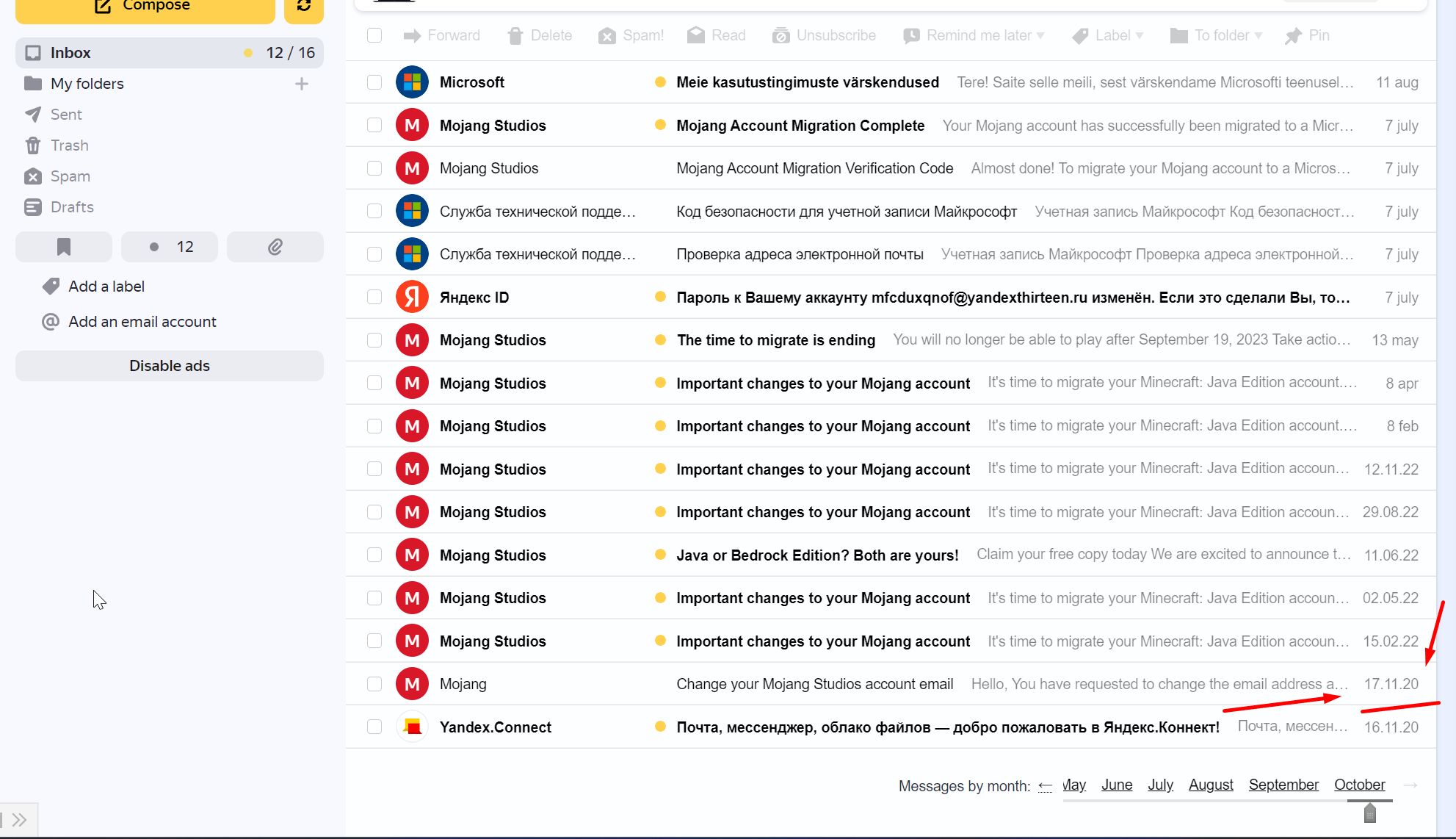Toggle unread dot on Яндекс ID email

[660, 298]
